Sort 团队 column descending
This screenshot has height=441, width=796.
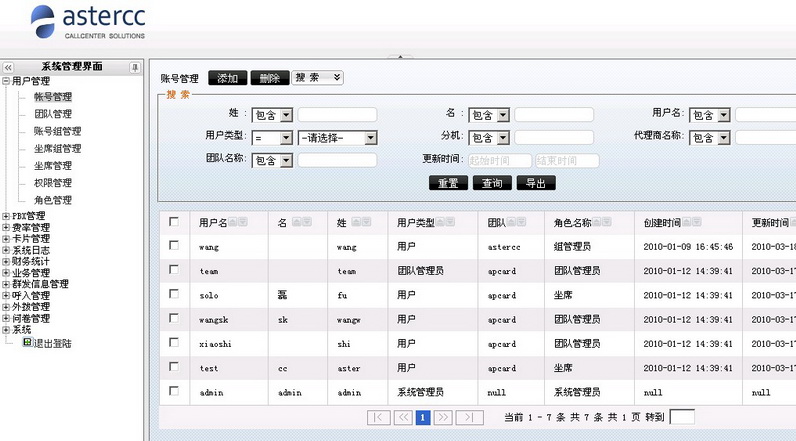521,222
